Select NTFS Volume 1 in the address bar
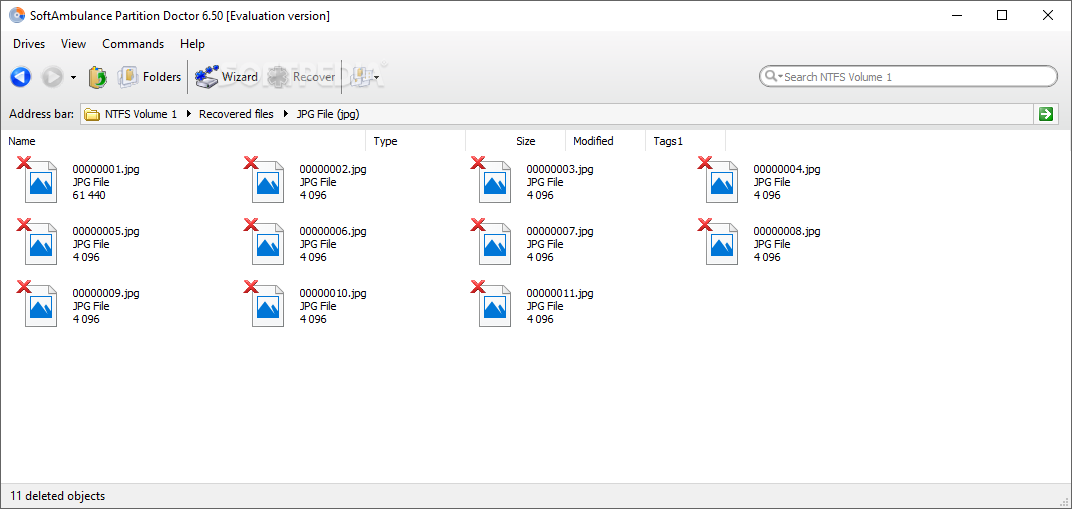 141,114
